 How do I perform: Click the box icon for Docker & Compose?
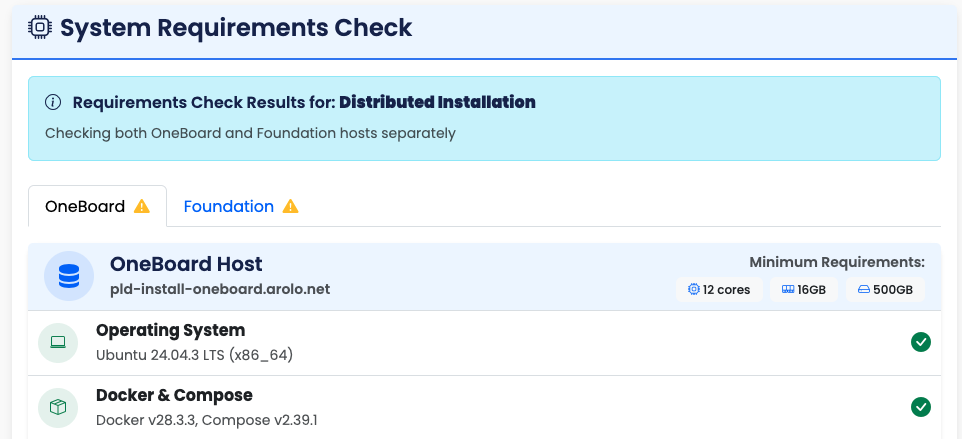coord(58,407)
